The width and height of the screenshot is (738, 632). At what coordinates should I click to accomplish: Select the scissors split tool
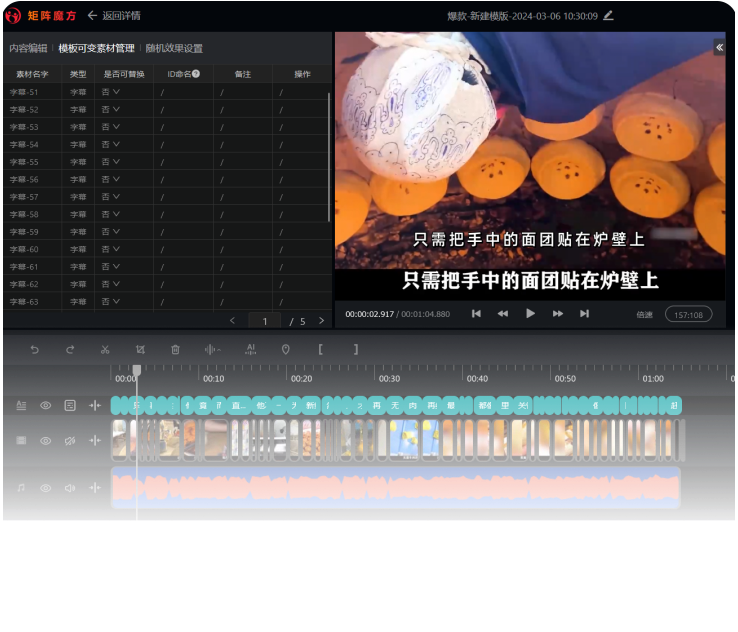point(105,350)
